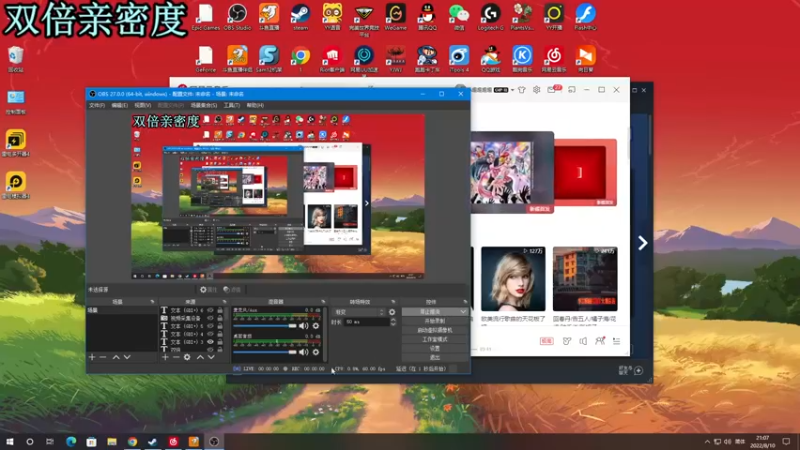Open the WeGame desktop shortcut

click(395, 17)
